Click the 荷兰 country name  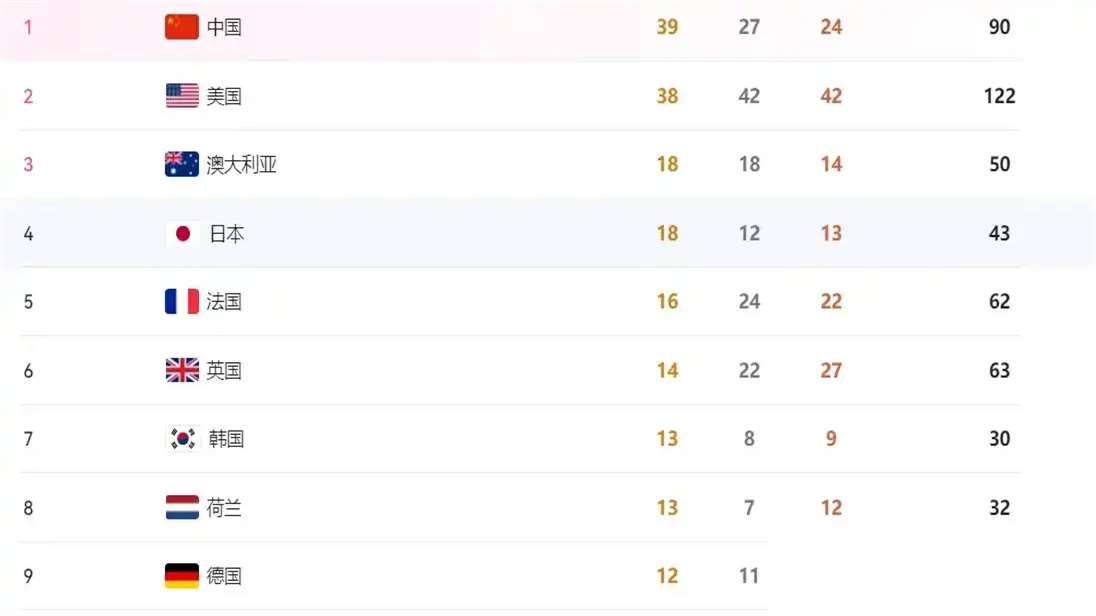(x=224, y=508)
